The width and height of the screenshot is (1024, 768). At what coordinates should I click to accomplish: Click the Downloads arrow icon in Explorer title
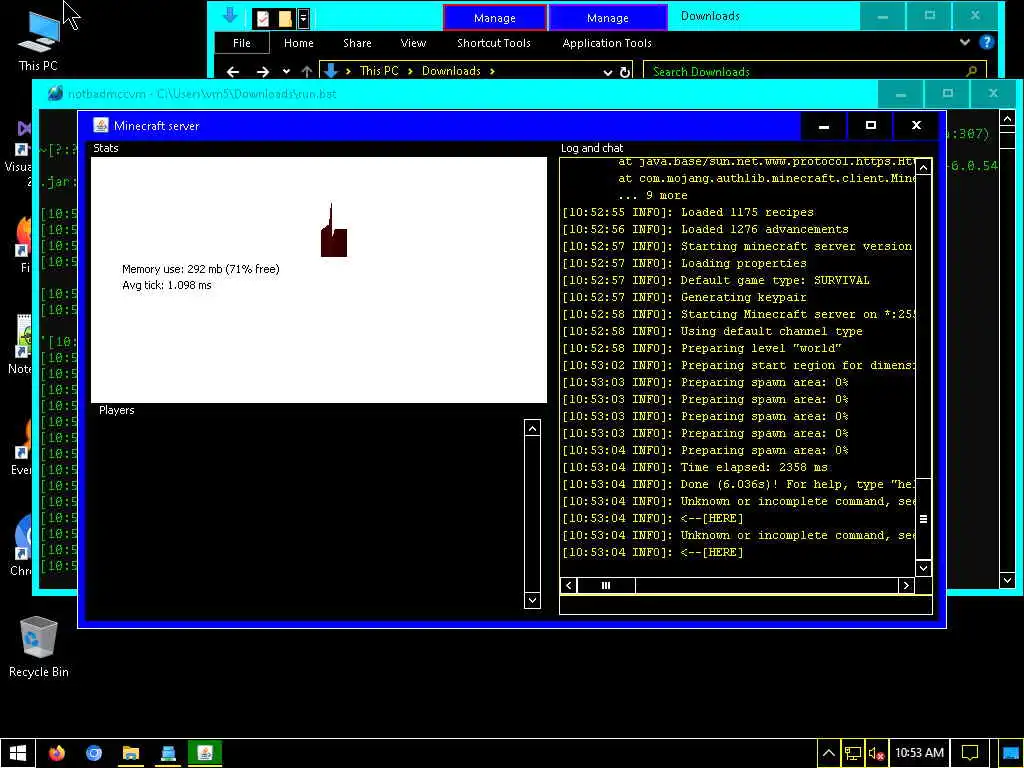coord(230,15)
